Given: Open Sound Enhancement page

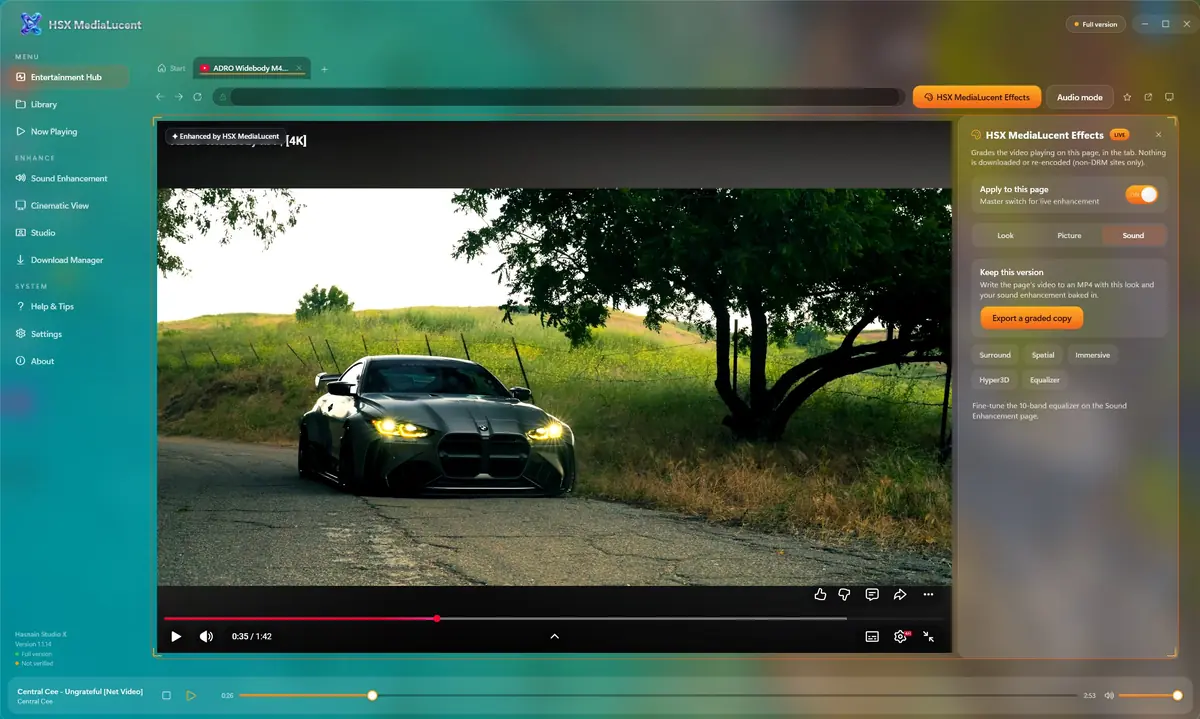Looking at the screenshot, I should [70, 178].
